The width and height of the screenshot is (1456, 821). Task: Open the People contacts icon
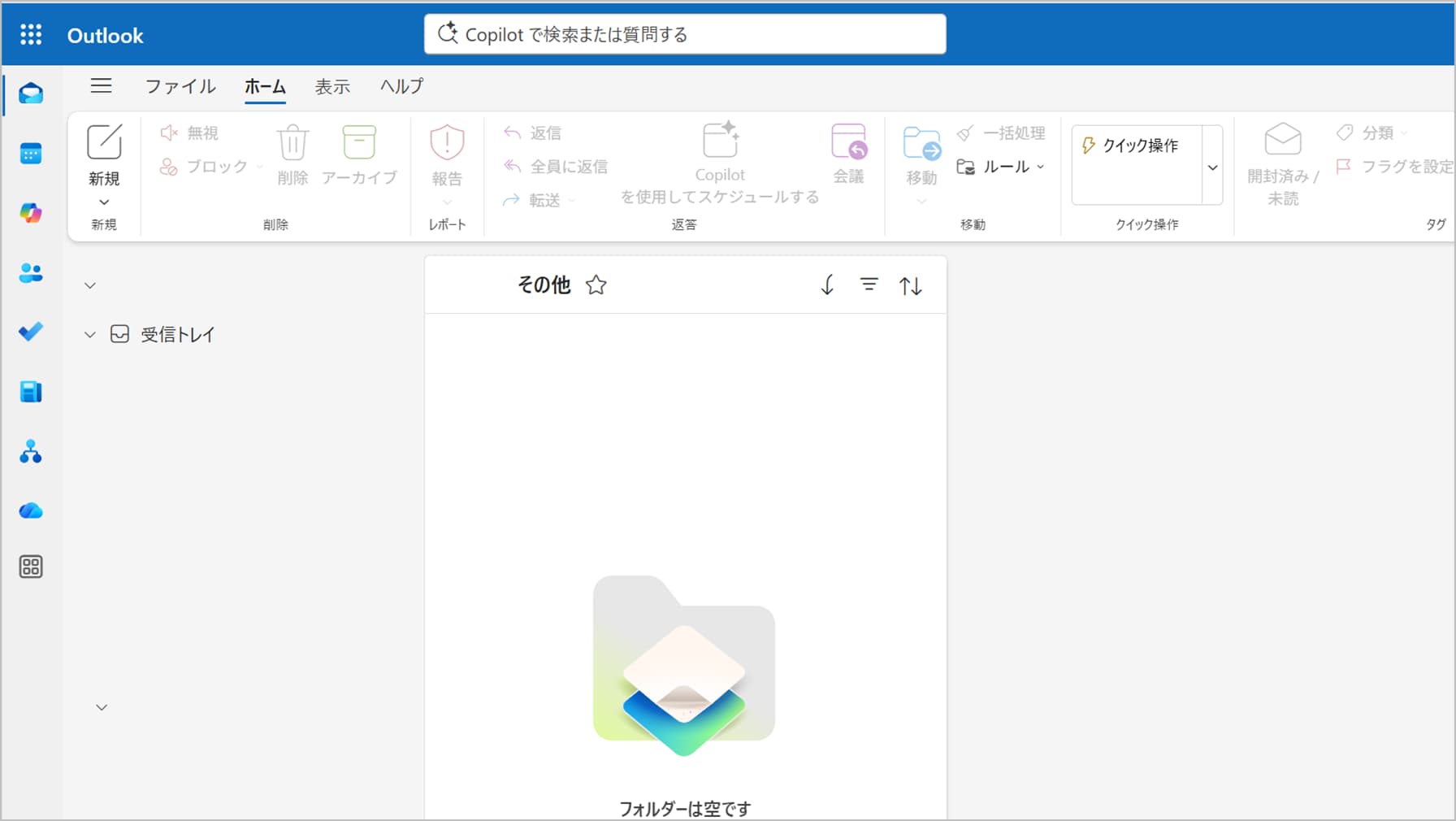tap(31, 273)
